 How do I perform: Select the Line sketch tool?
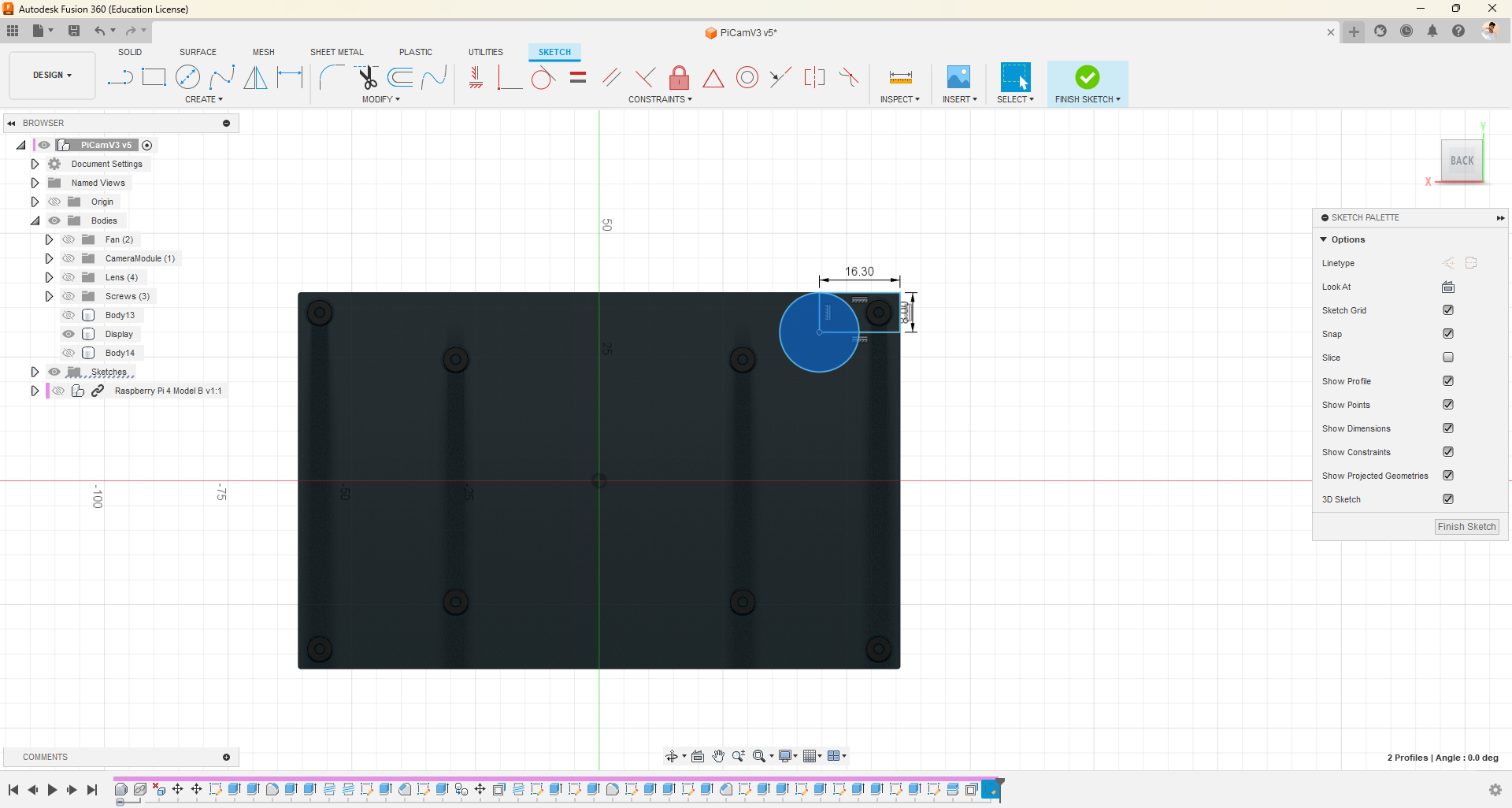tap(120, 77)
